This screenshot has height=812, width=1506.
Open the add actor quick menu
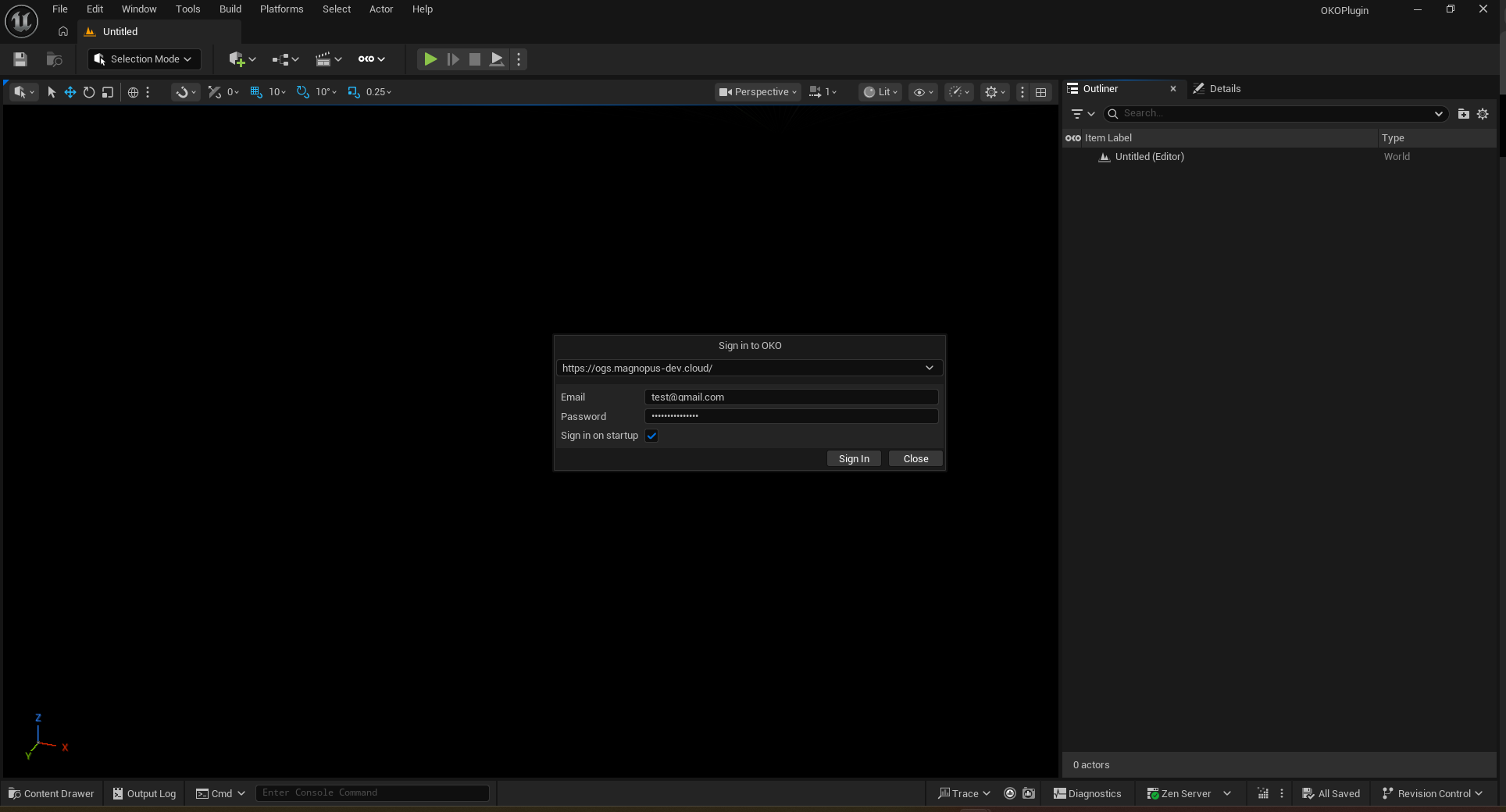click(x=242, y=59)
